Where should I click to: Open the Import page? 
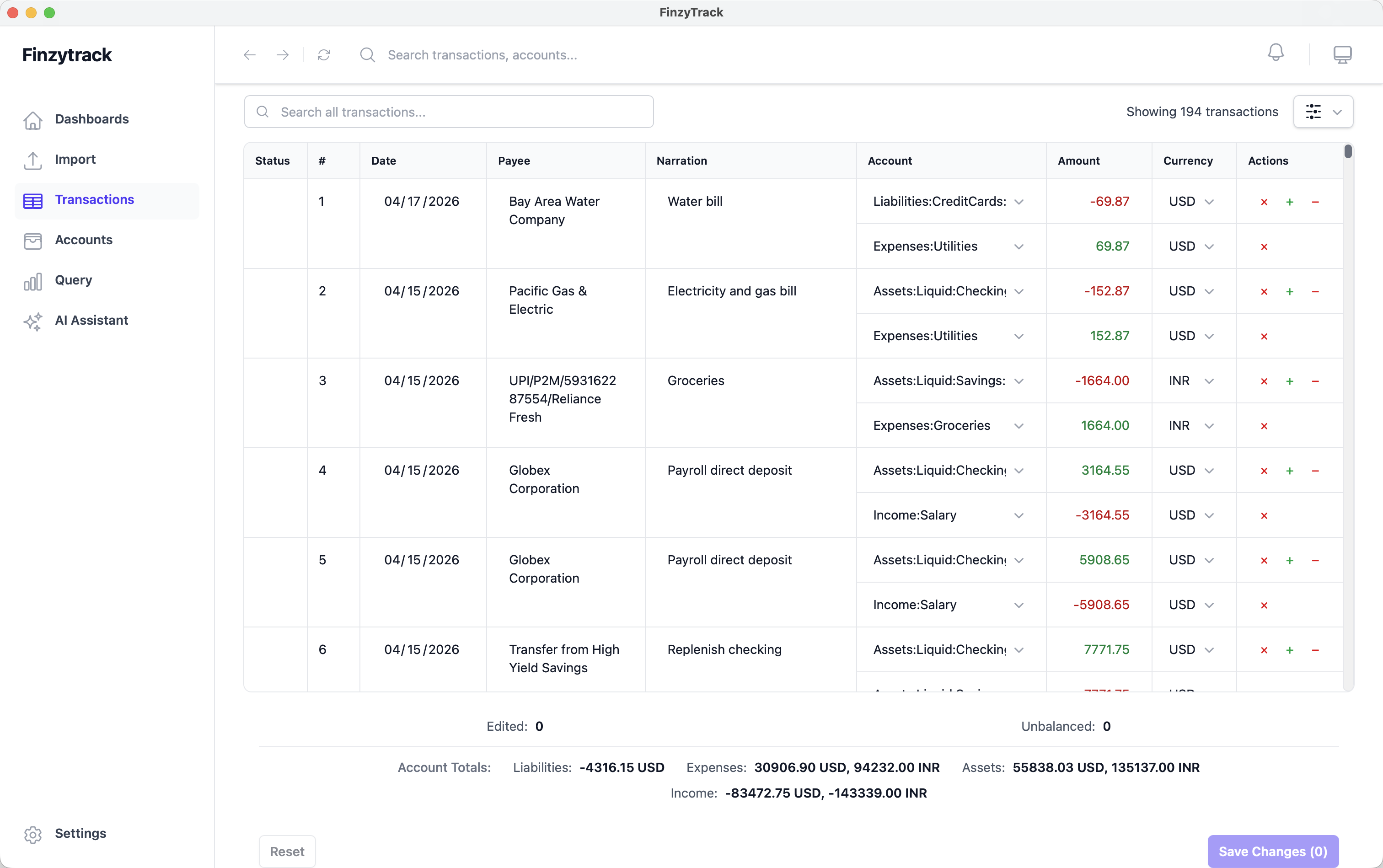pyautogui.click(x=107, y=160)
